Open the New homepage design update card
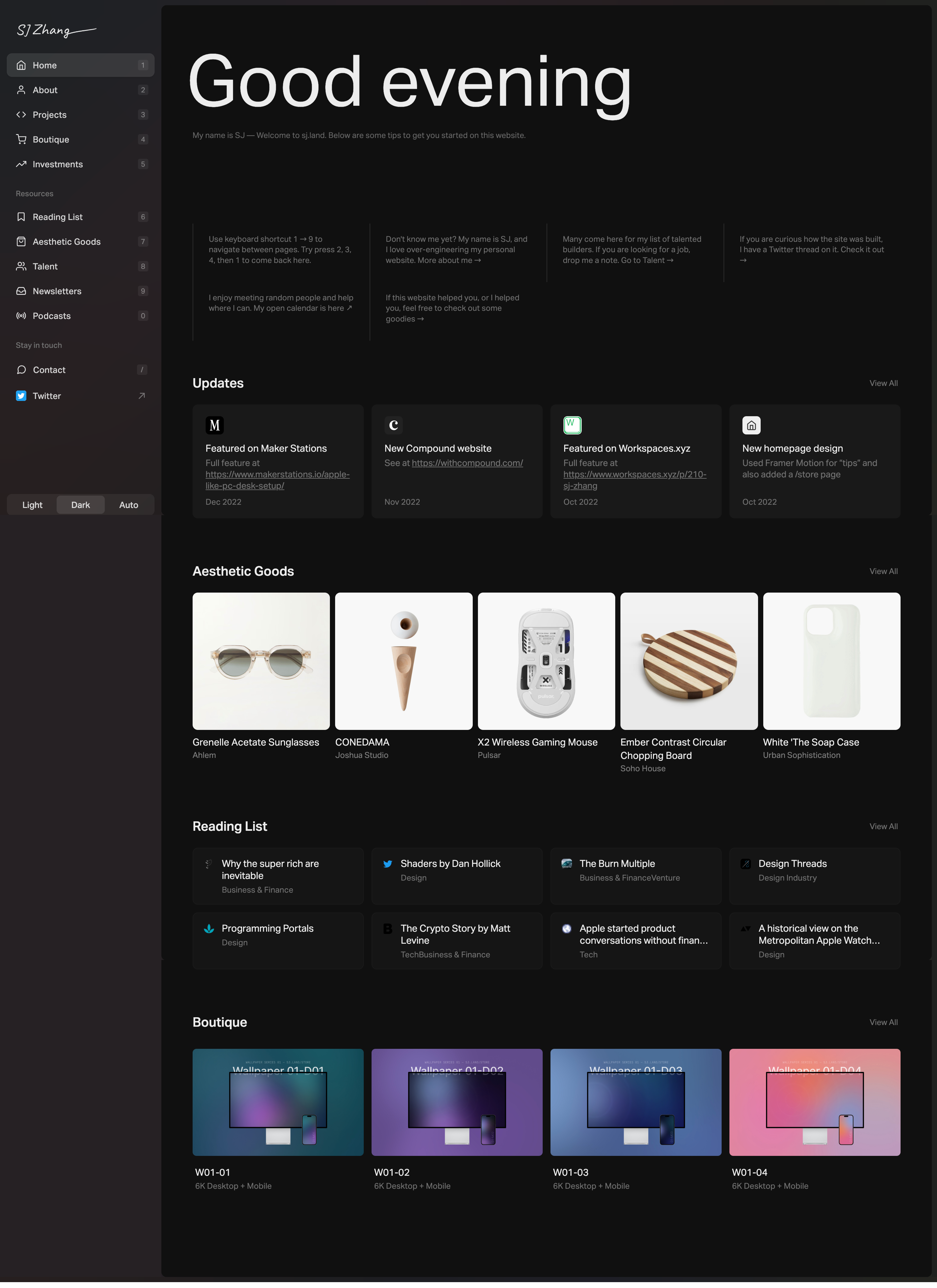The height and width of the screenshot is (1288, 937). point(814,461)
